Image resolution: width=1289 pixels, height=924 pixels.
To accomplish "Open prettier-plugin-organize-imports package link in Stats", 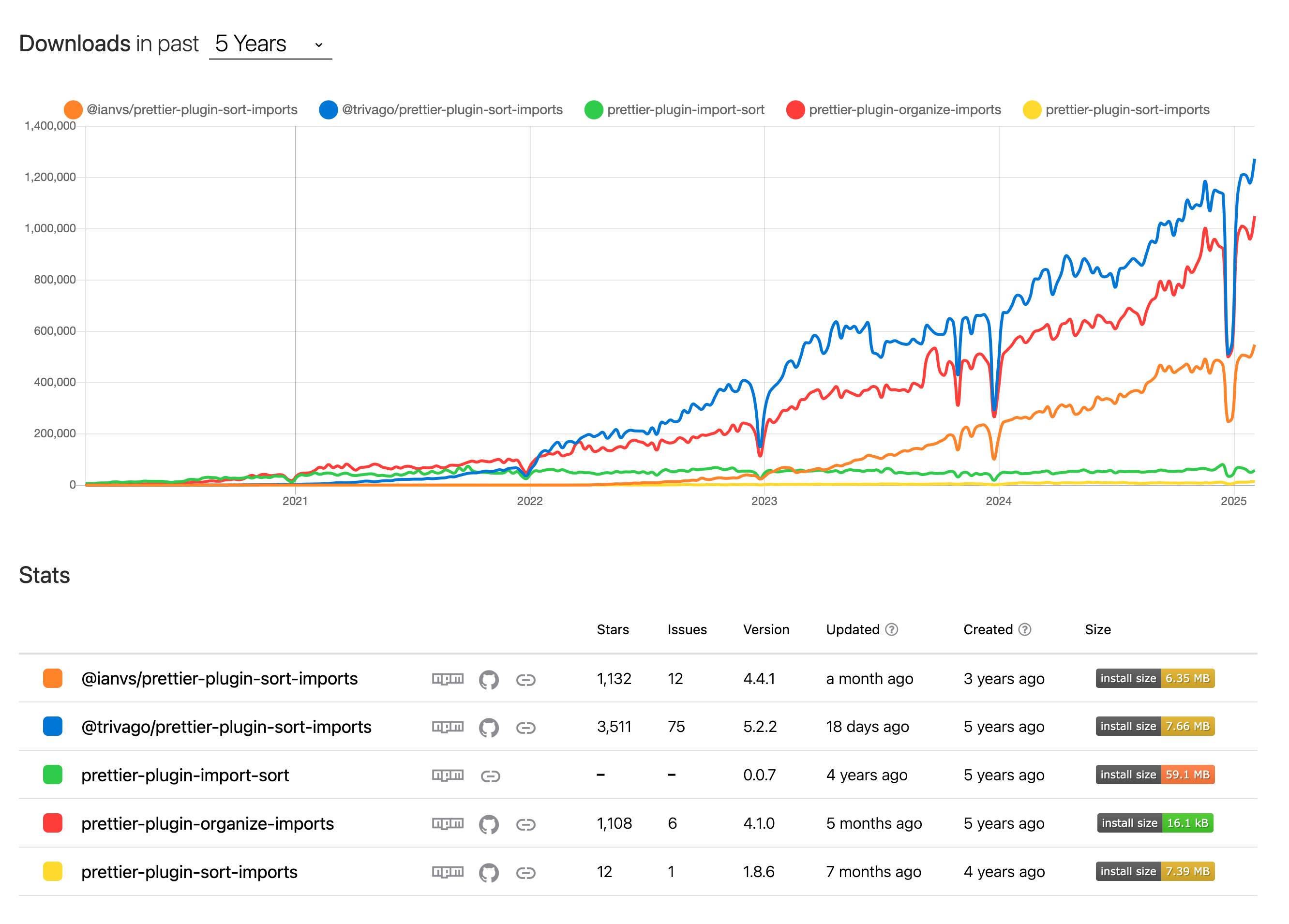I will pos(208,823).
